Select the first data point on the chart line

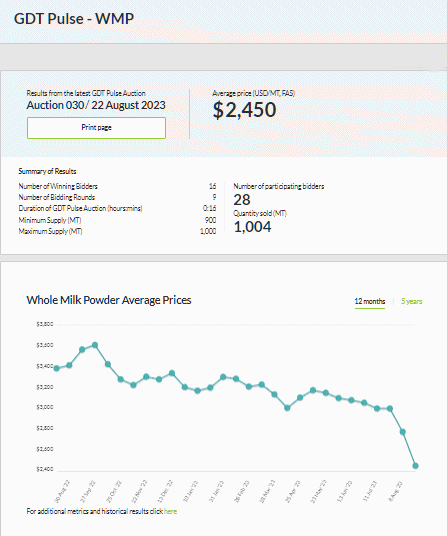(57, 368)
